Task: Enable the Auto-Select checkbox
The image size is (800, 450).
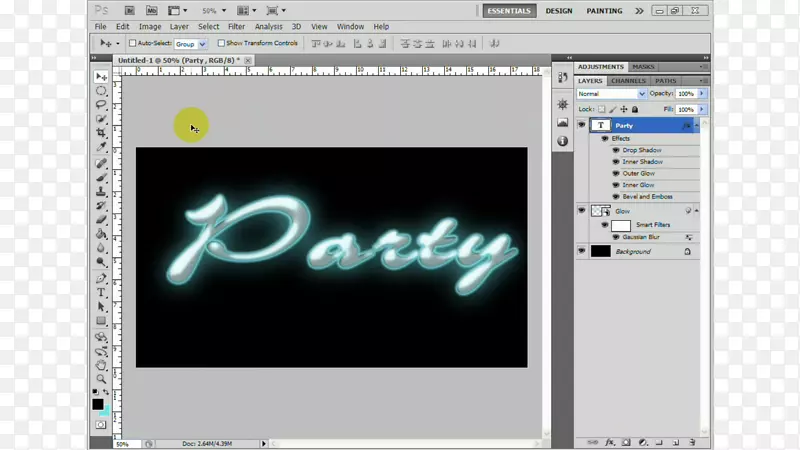Action: [133, 44]
